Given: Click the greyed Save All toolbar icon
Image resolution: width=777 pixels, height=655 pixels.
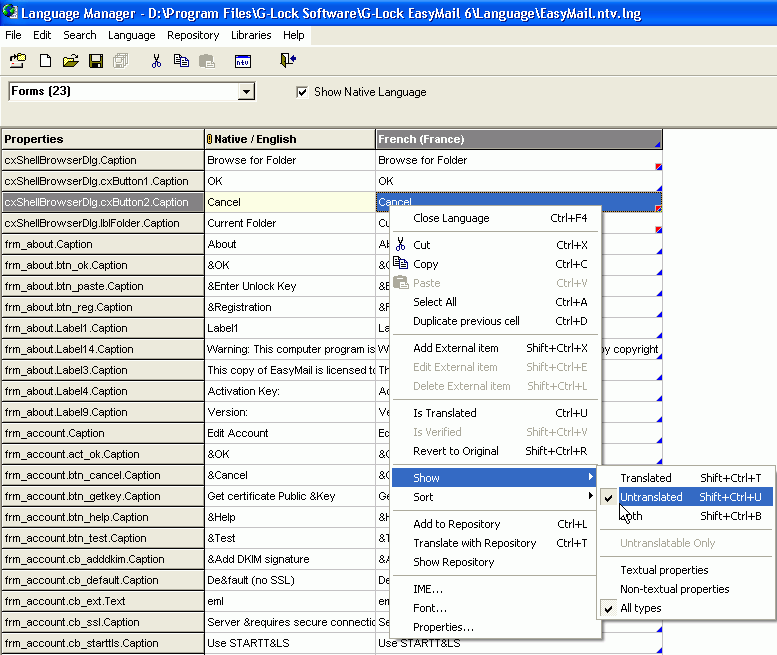Looking at the screenshot, I should coord(120,61).
